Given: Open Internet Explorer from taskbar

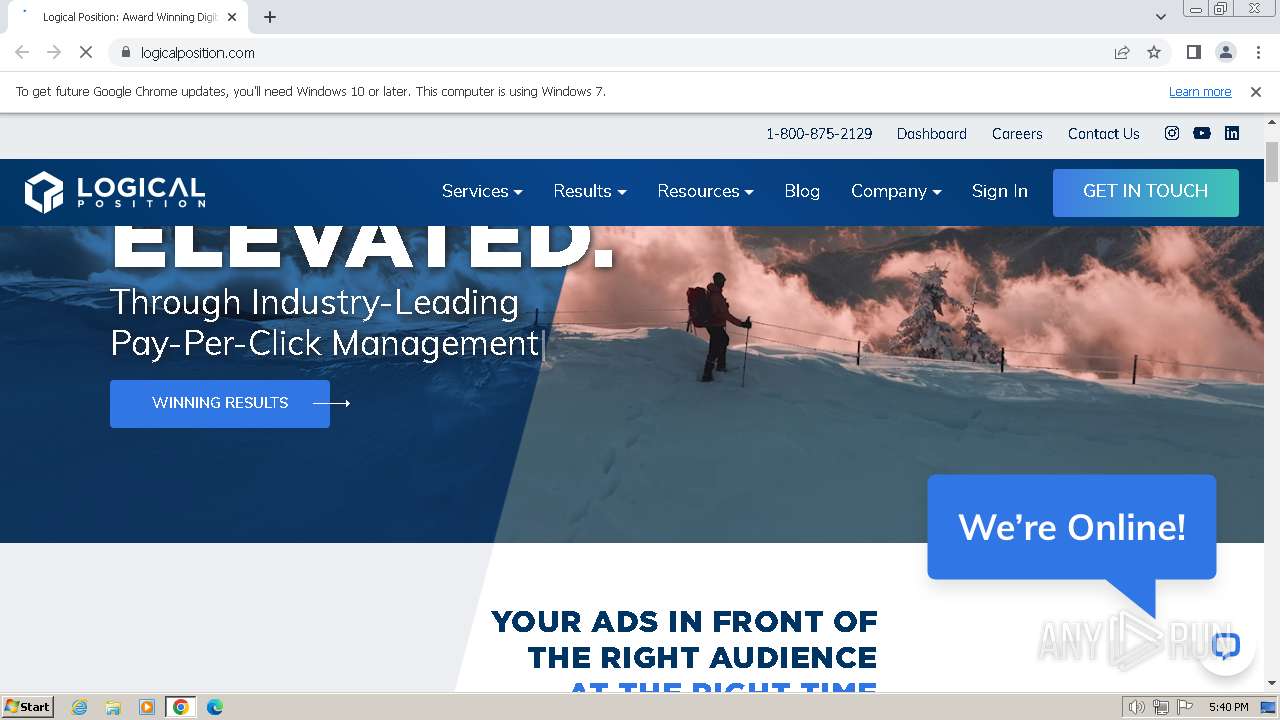Looking at the screenshot, I should (79, 707).
